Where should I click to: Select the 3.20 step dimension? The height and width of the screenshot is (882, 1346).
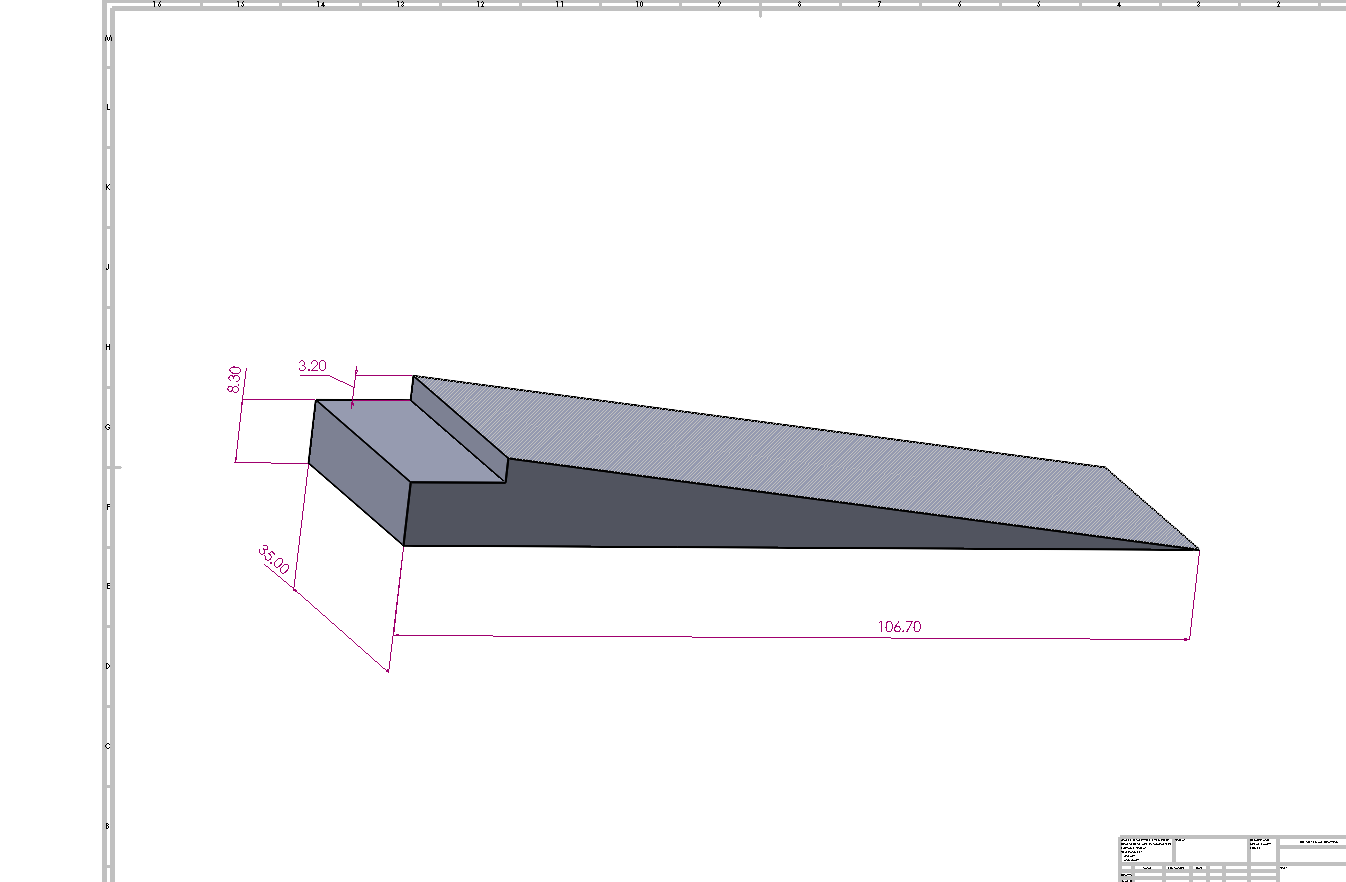coord(311,366)
